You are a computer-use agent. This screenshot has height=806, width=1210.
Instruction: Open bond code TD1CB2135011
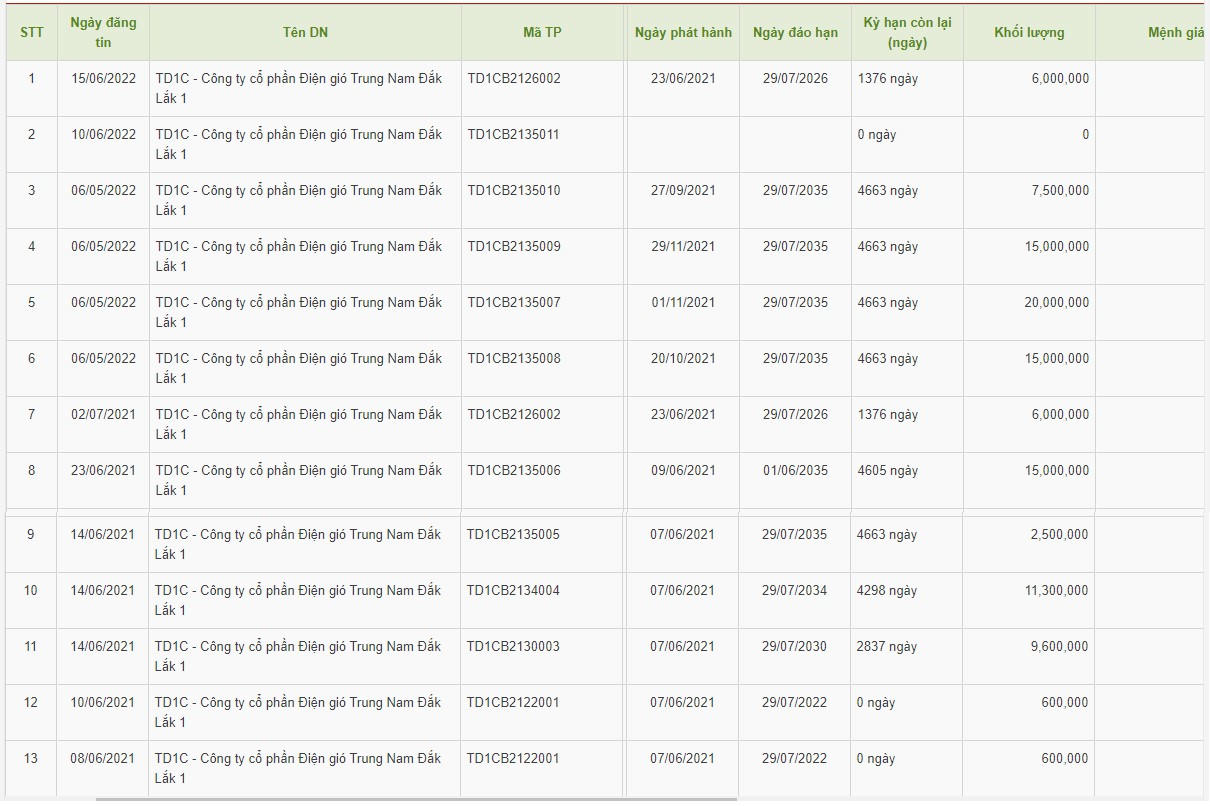tap(514, 135)
